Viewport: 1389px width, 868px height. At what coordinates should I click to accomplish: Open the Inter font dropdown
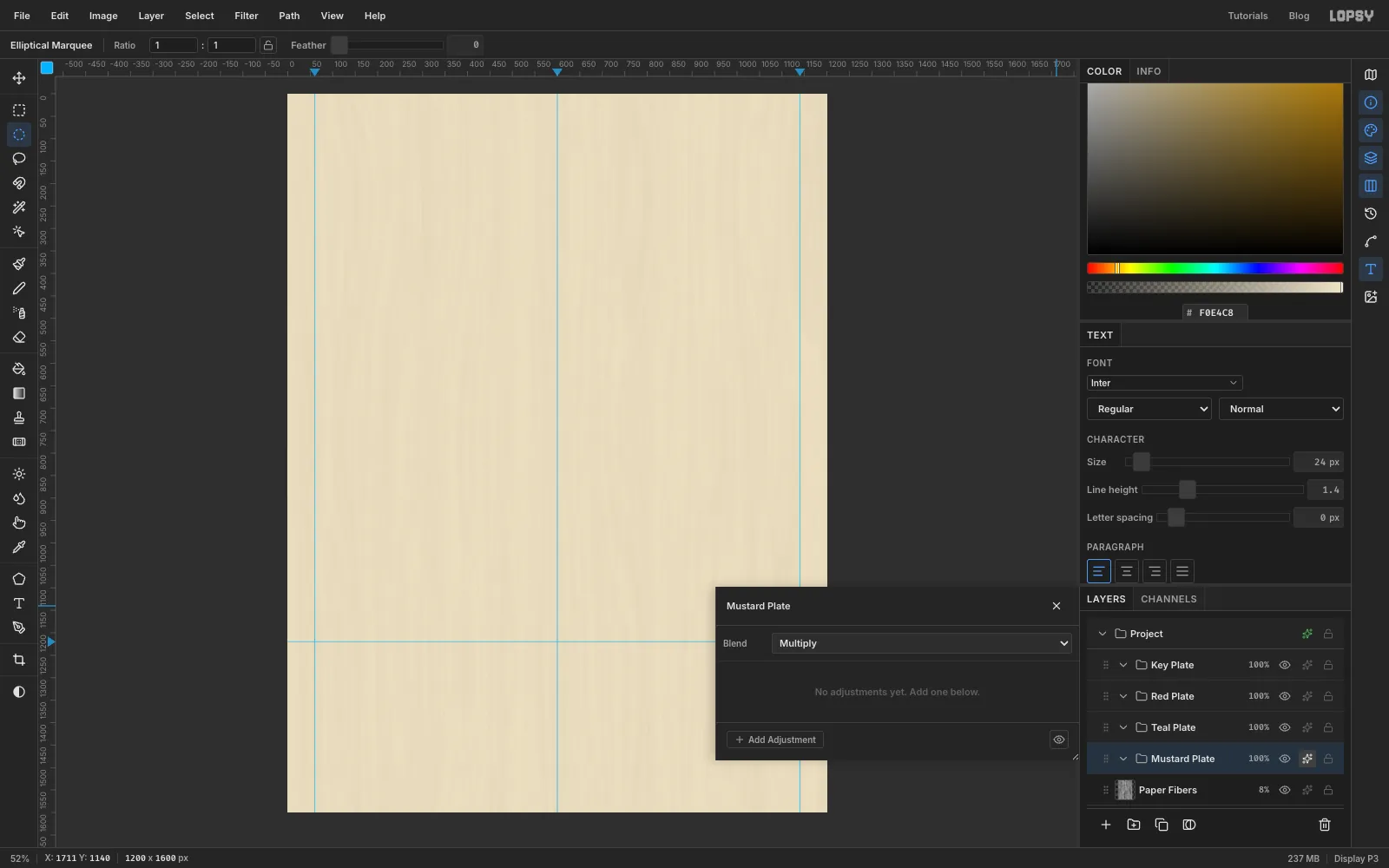click(x=1164, y=383)
